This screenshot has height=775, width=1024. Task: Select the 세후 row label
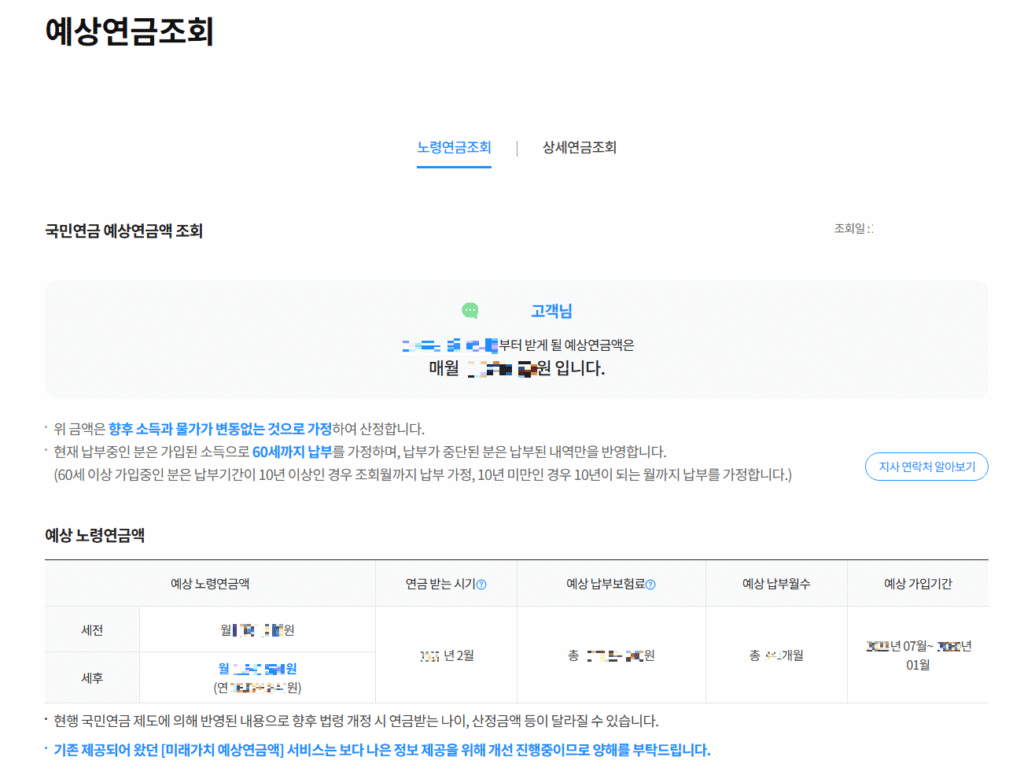tap(91, 677)
